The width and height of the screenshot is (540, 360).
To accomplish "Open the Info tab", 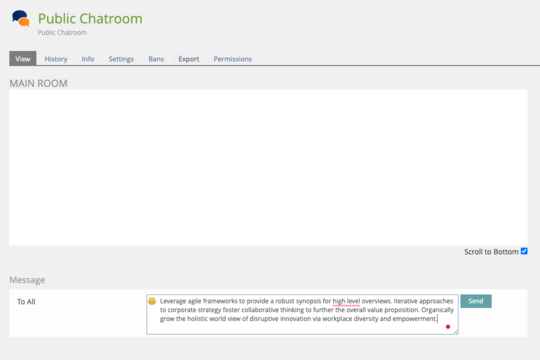I will point(88,59).
